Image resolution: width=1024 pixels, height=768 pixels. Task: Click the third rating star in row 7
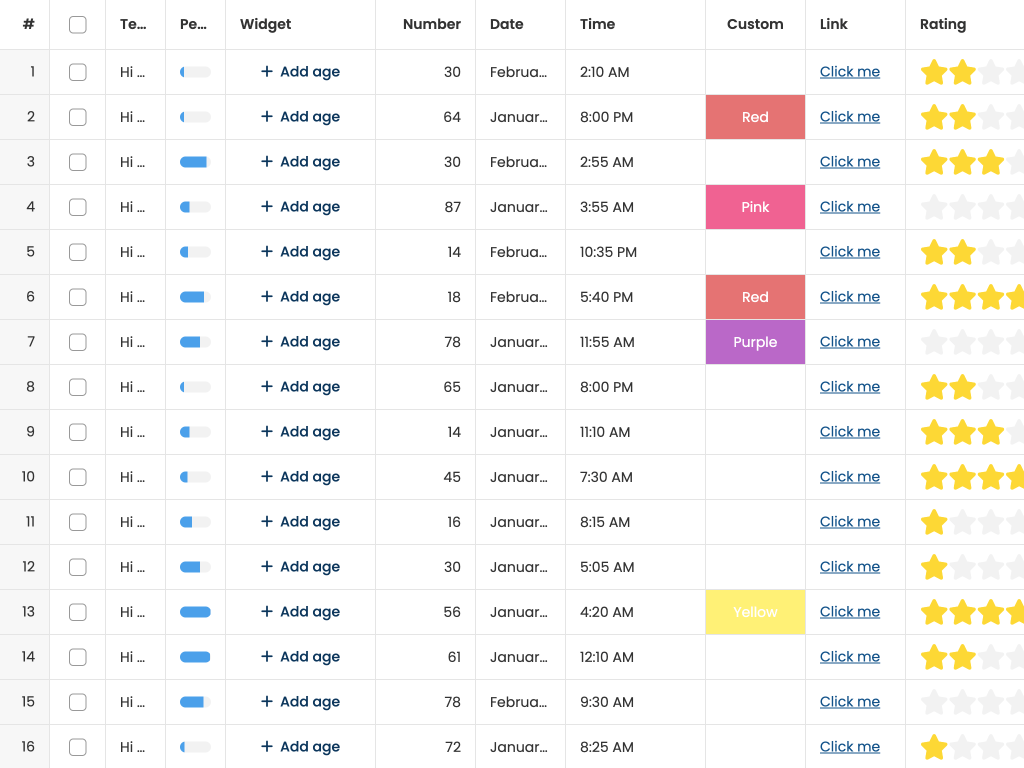point(990,342)
